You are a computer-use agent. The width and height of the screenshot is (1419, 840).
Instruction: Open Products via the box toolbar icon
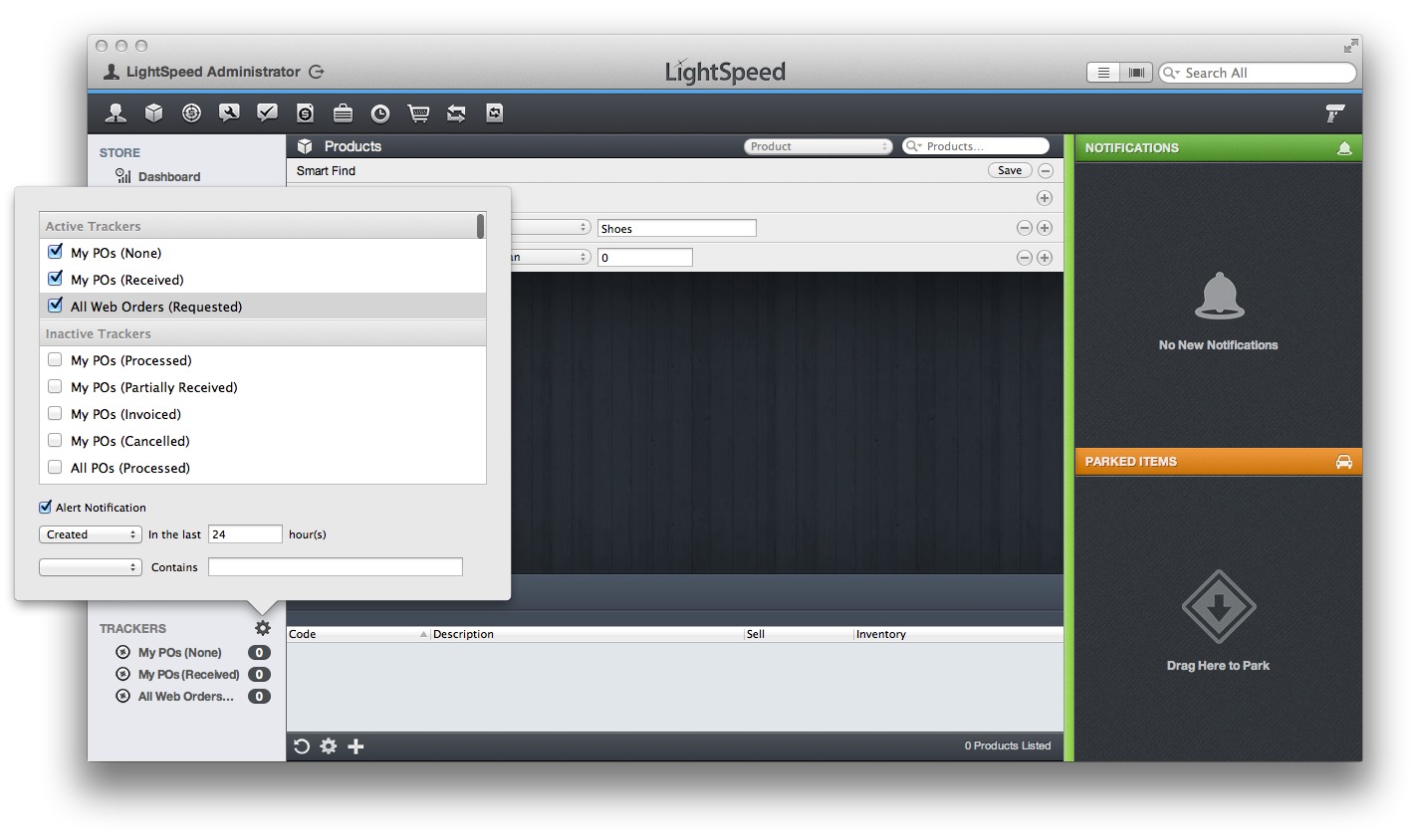[154, 113]
